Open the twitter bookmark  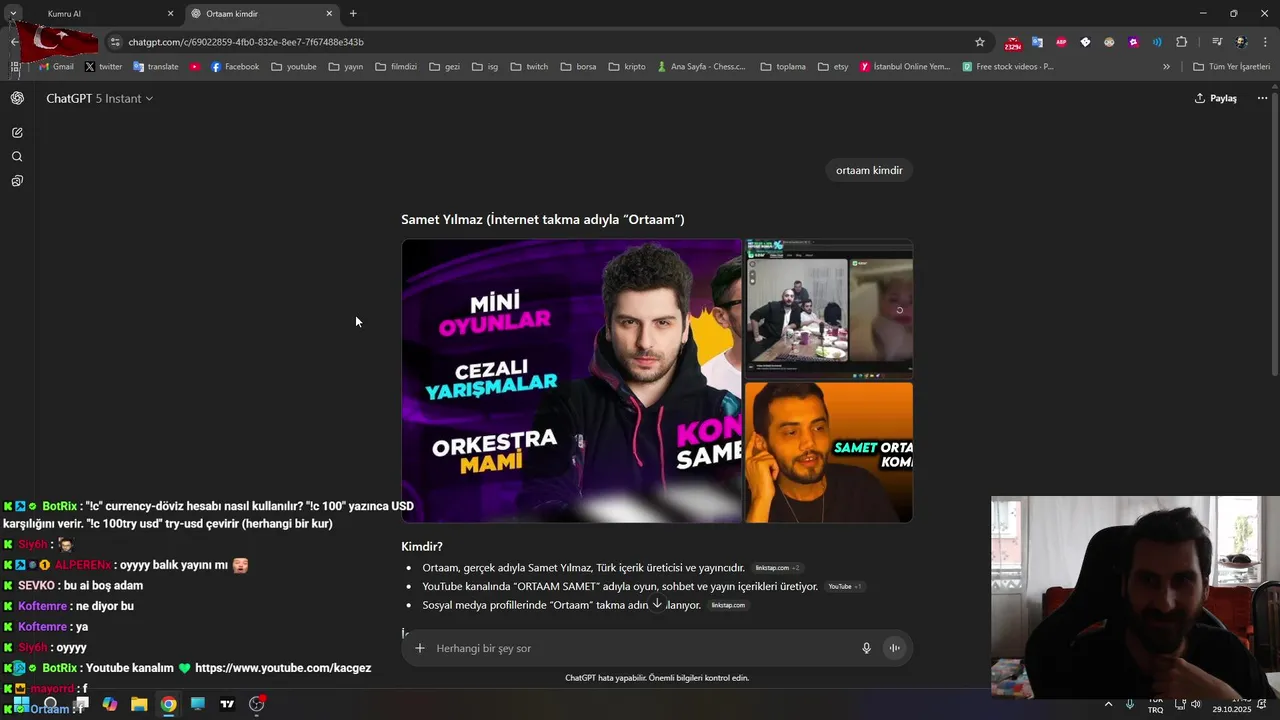103,67
